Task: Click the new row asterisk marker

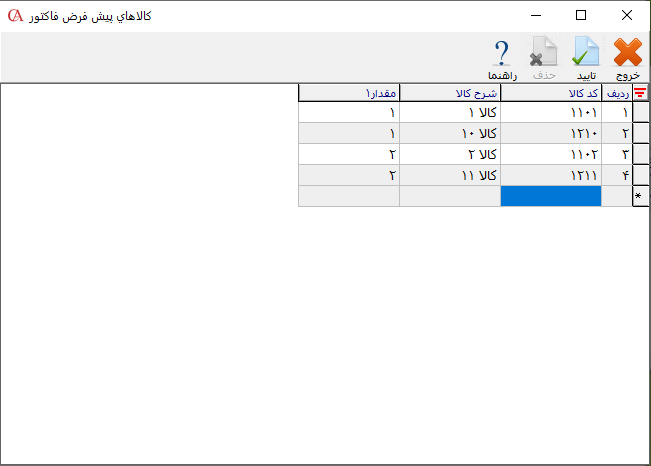Action: (x=641, y=197)
